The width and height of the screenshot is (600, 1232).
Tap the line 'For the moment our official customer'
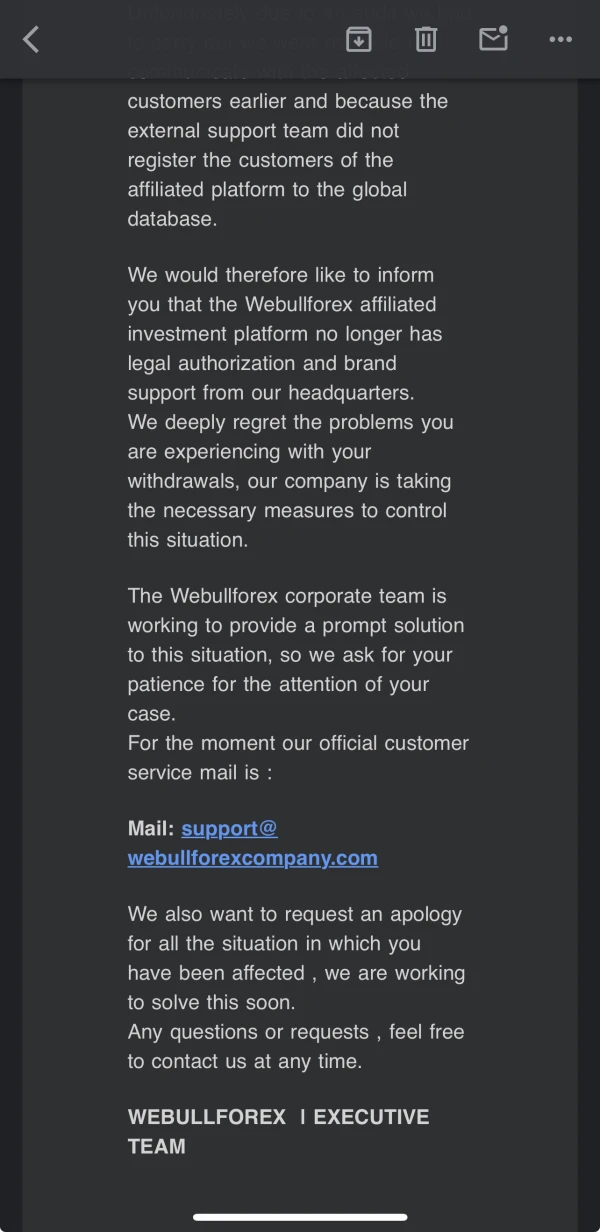298,743
